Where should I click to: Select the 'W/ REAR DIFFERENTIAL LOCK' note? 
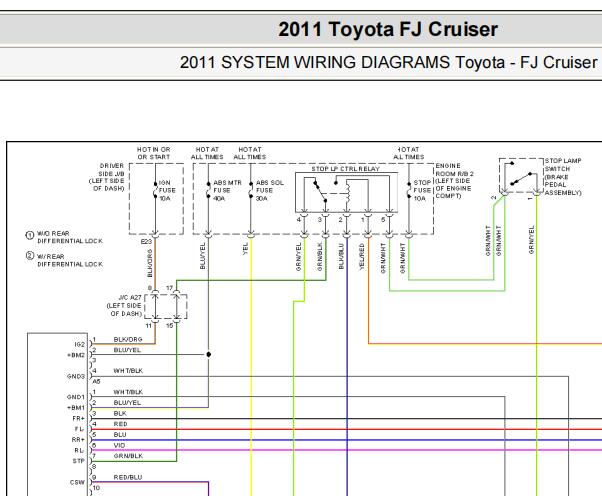tap(70, 260)
